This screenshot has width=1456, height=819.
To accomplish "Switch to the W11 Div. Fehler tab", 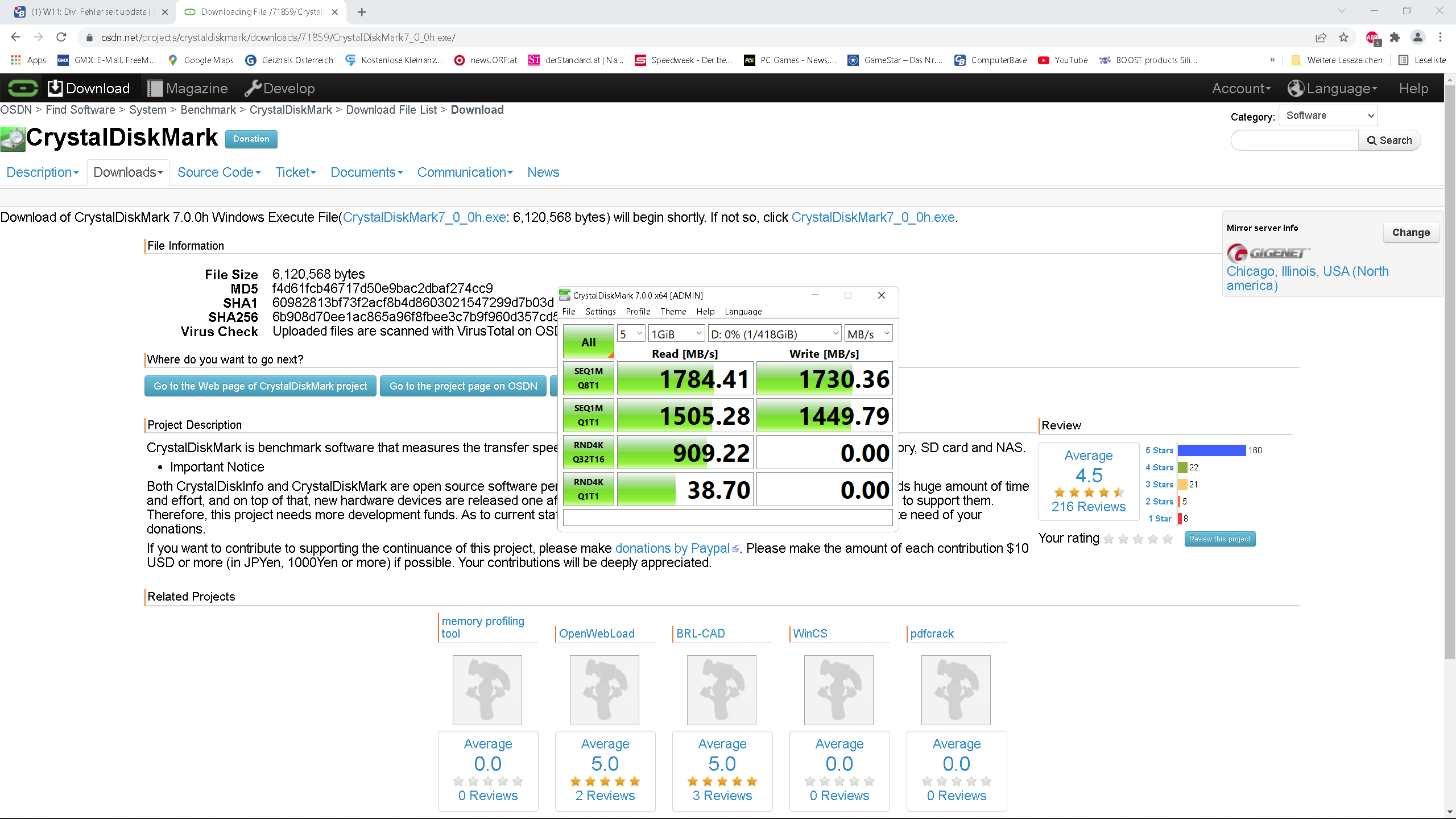I will [88, 11].
